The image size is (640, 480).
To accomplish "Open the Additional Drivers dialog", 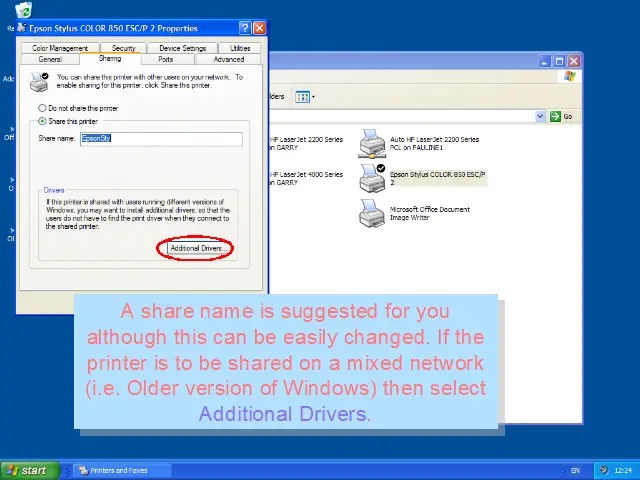I will point(198,248).
